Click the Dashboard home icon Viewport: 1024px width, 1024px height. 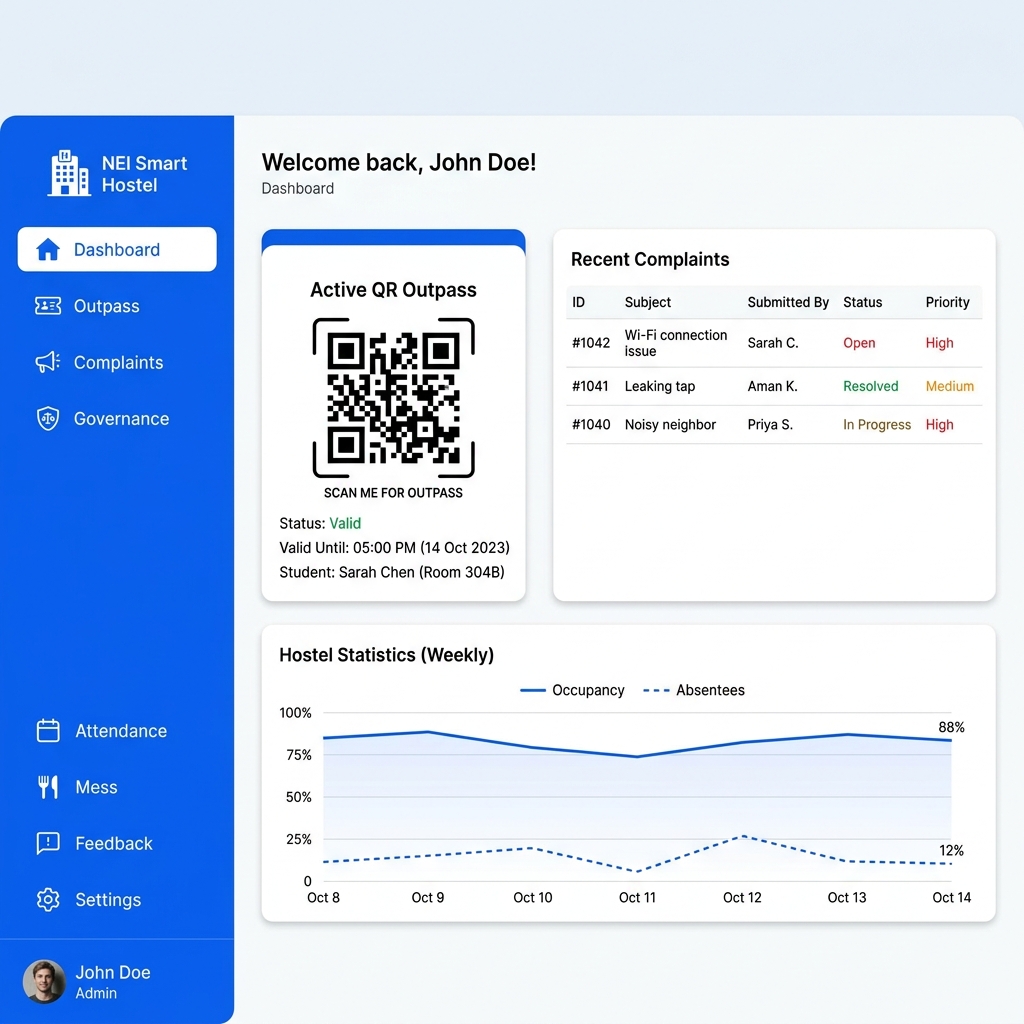48,249
